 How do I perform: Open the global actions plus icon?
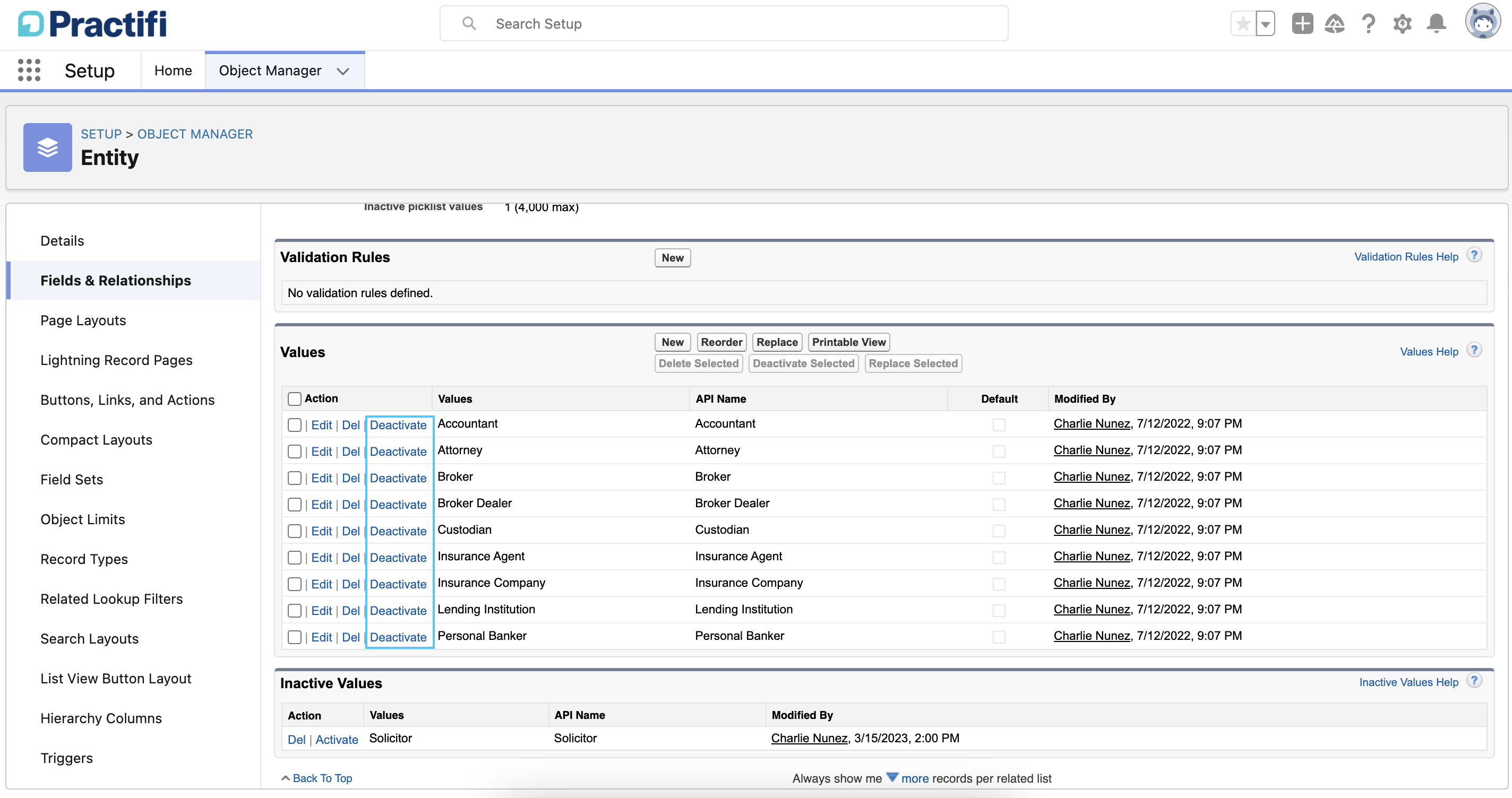pyautogui.click(x=1302, y=24)
